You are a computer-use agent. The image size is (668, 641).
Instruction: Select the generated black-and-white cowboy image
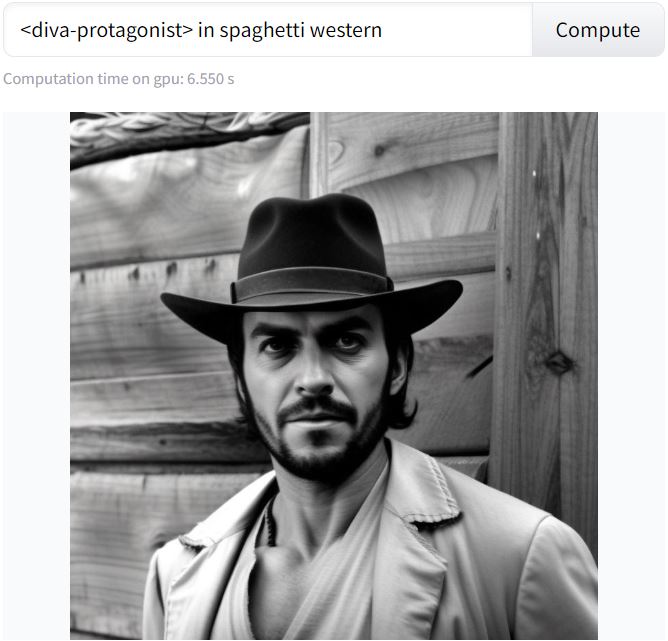point(334,376)
